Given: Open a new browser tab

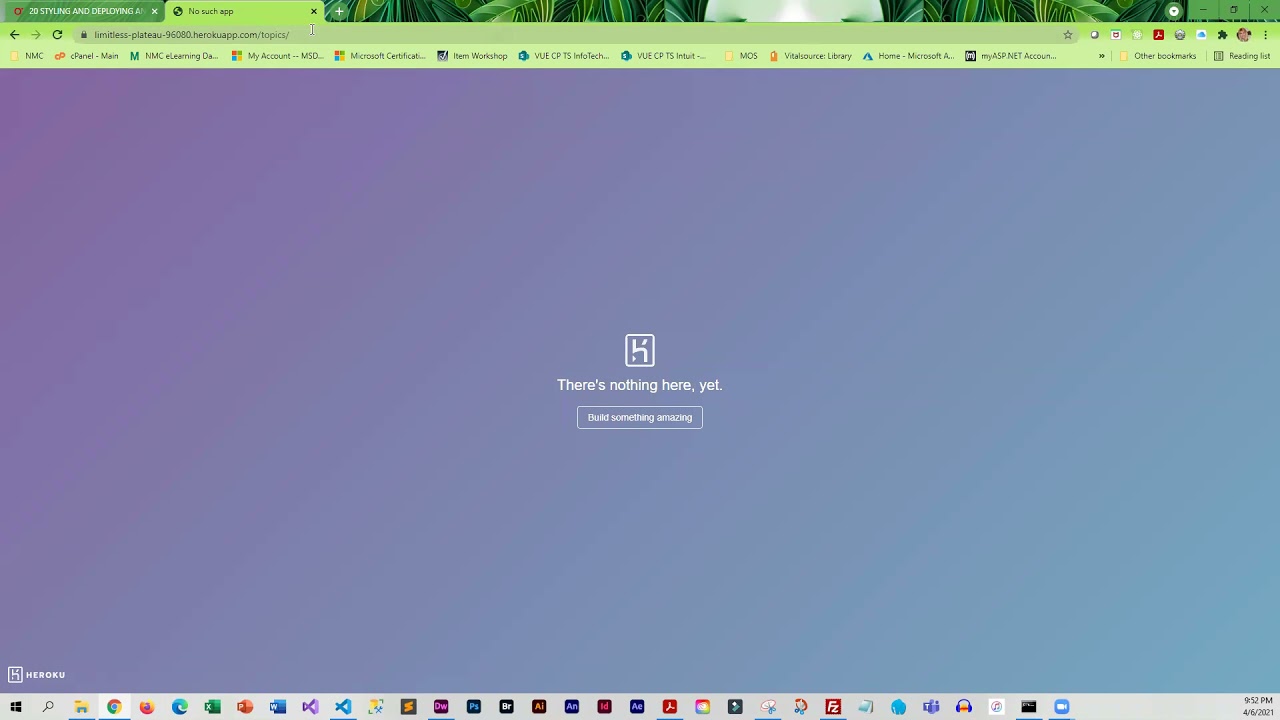Looking at the screenshot, I should coord(339,11).
